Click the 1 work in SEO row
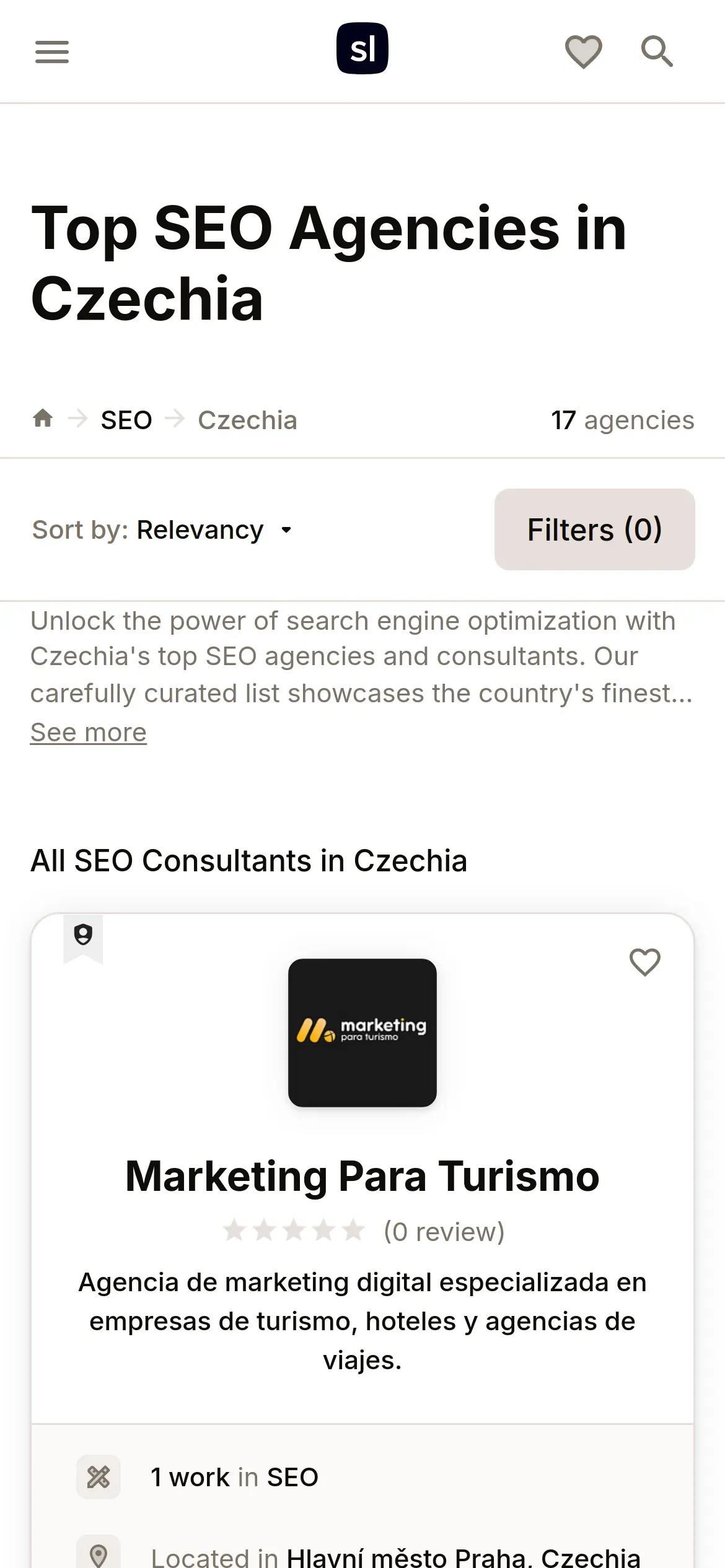 (x=234, y=1477)
